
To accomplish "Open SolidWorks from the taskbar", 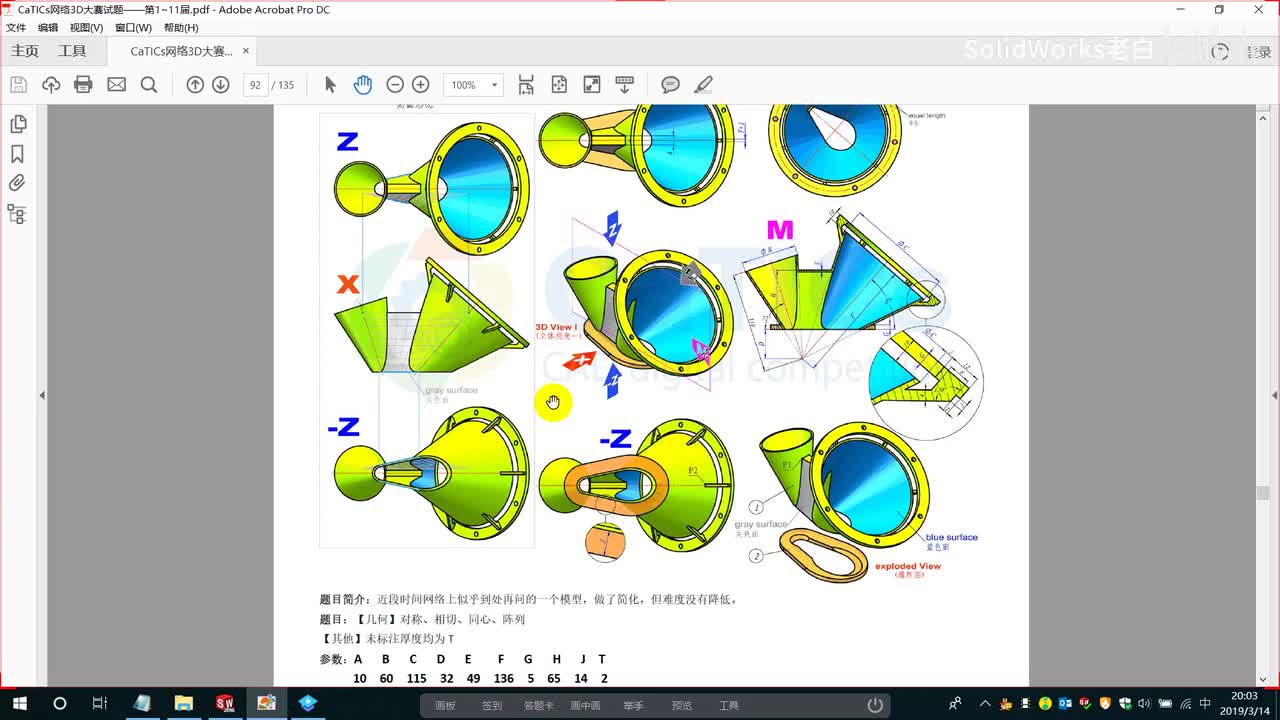I will click(225, 704).
